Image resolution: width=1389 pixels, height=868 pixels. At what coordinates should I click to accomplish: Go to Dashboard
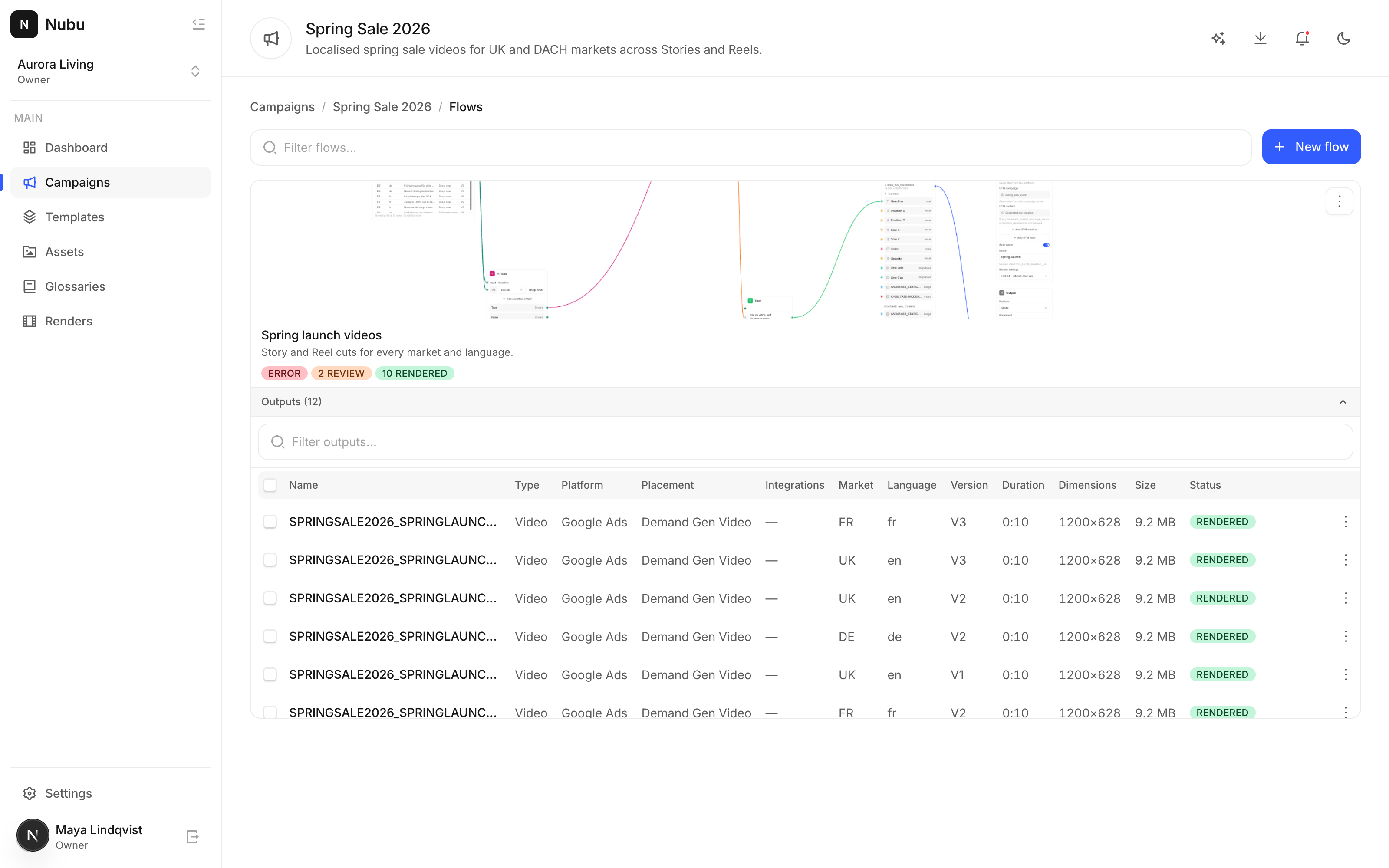click(x=111, y=148)
